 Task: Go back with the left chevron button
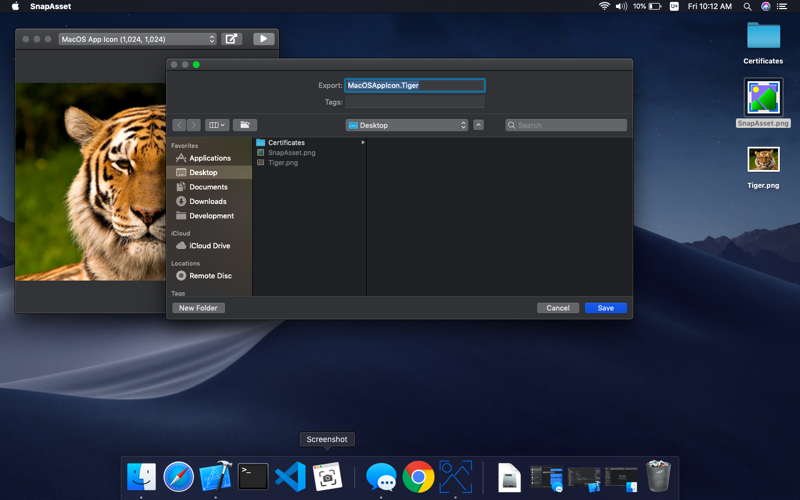coord(179,125)
